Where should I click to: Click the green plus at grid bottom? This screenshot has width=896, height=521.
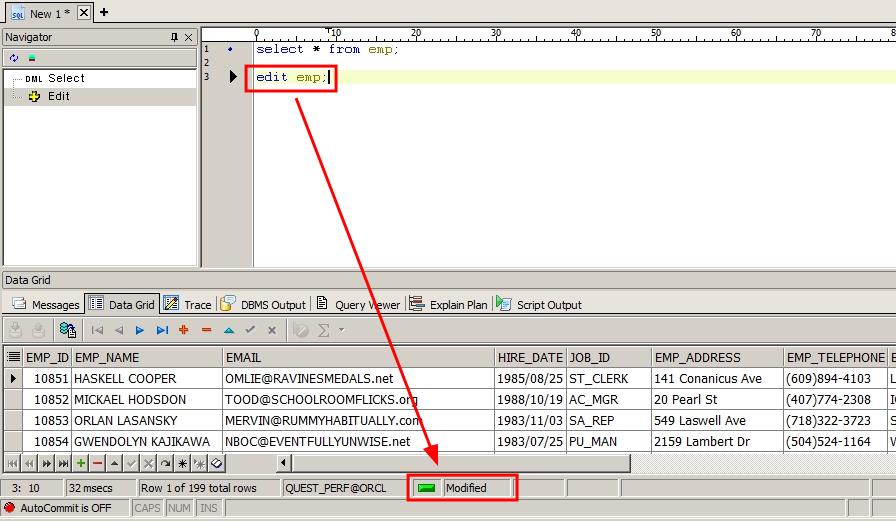[x=81, y=463]
